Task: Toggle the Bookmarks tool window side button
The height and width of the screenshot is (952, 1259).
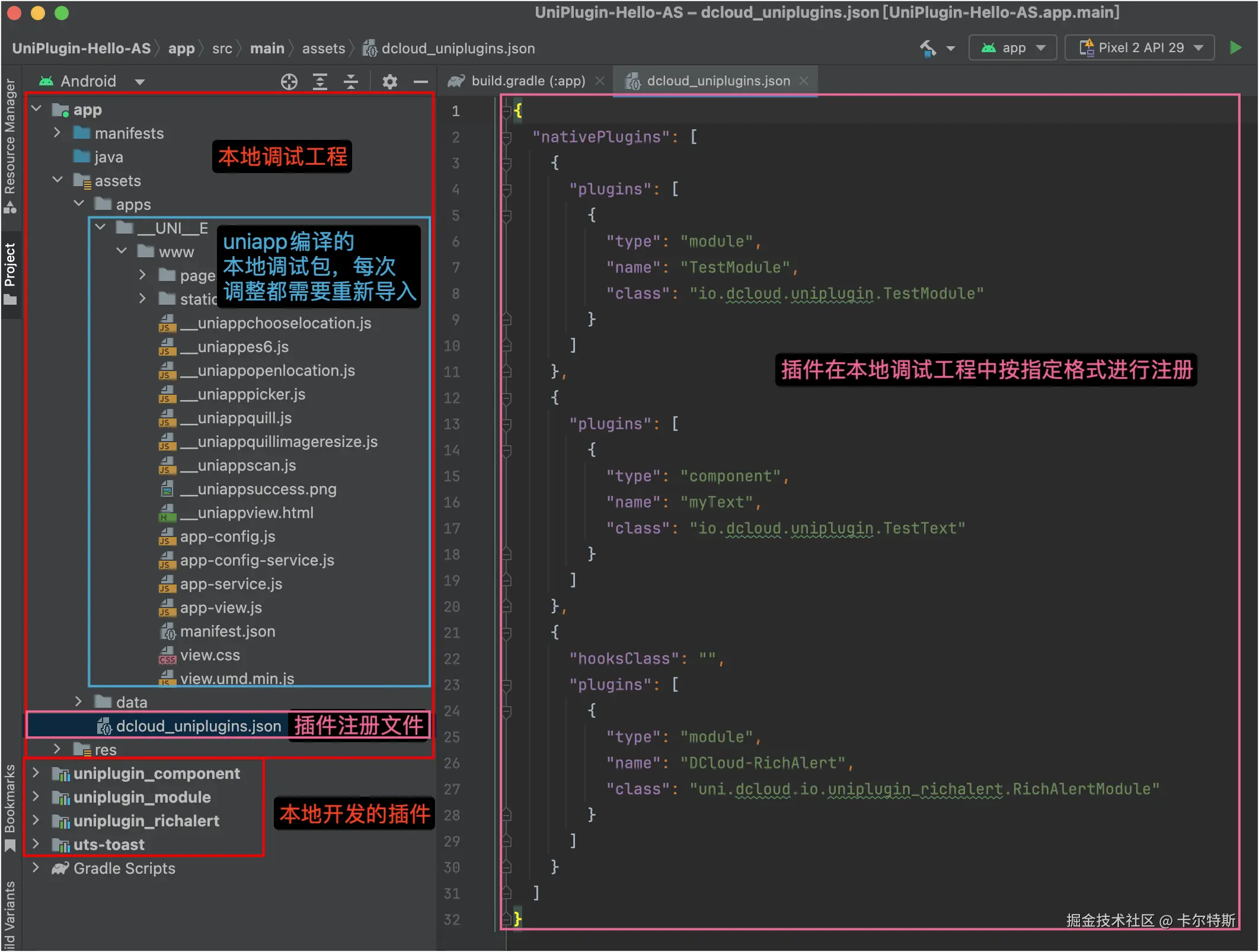Action: (x=10, y=806)
